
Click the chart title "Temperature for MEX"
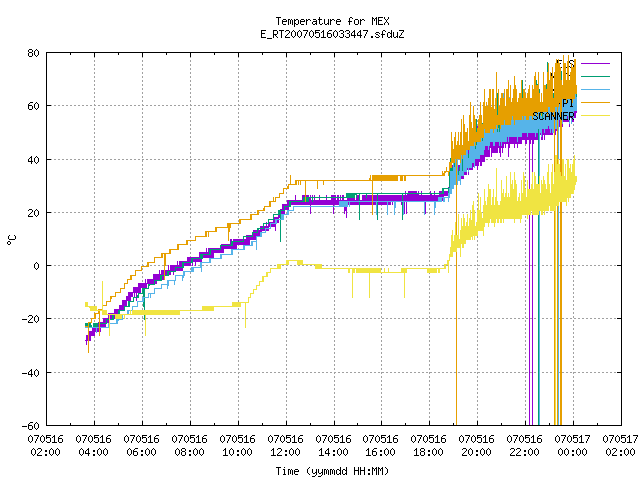point(332,21)
